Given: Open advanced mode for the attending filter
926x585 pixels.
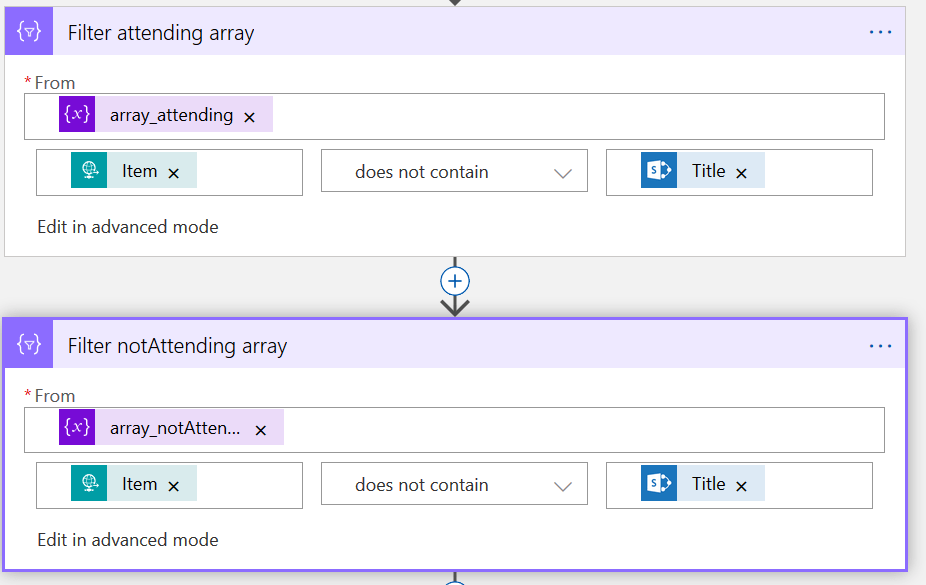Looking at the screenshot, I should coord(128,227).
